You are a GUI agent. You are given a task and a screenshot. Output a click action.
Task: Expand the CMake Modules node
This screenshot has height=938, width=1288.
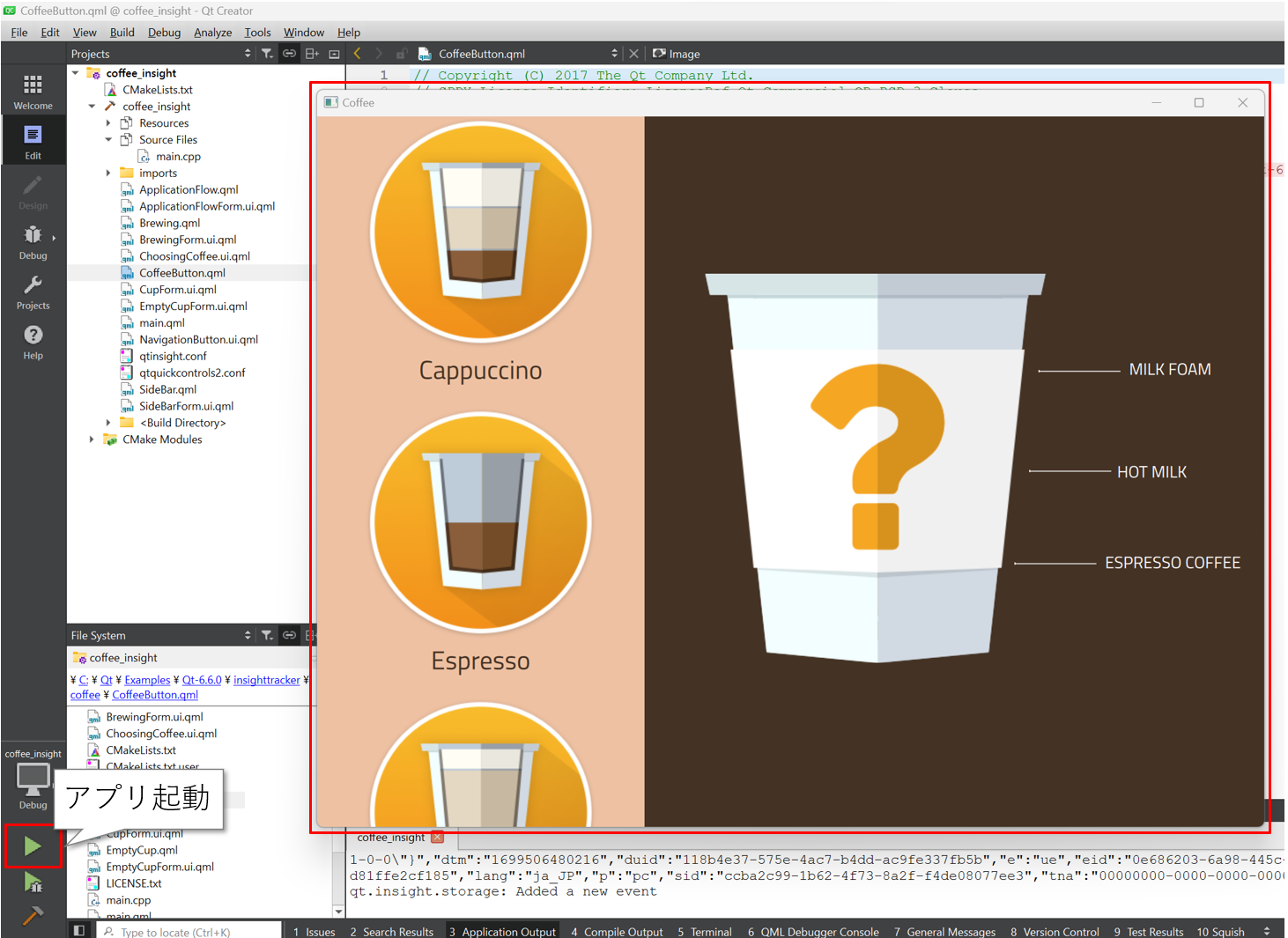click(x=92, y=439)
